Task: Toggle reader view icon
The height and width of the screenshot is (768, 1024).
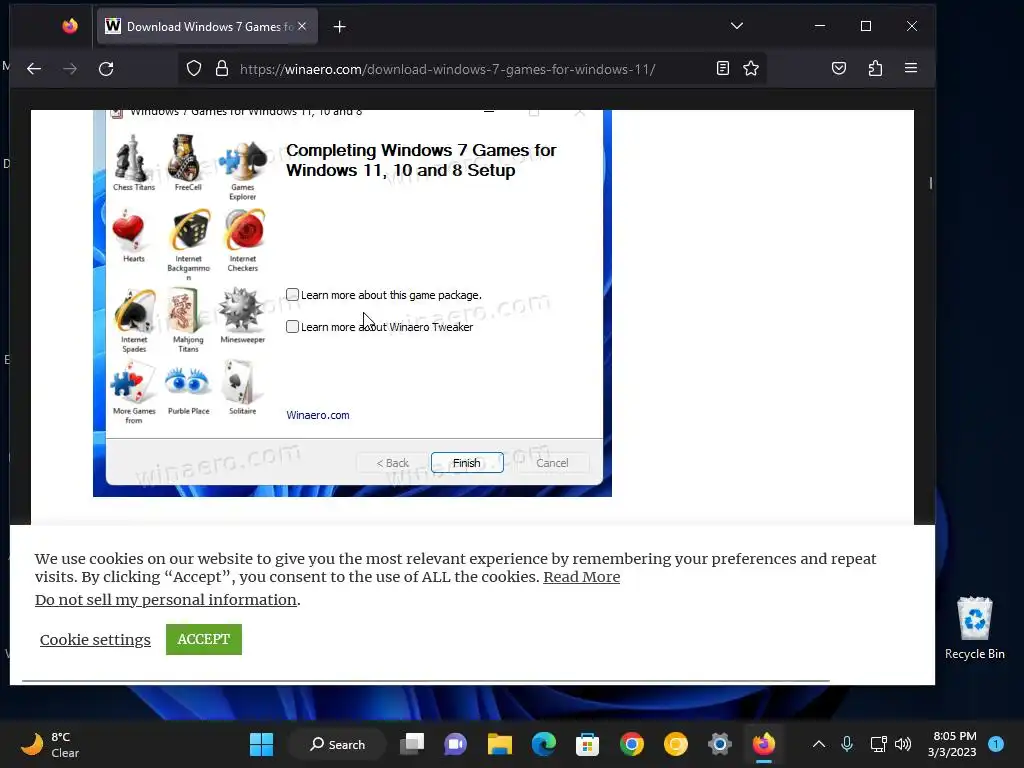Action: point(723,69)
